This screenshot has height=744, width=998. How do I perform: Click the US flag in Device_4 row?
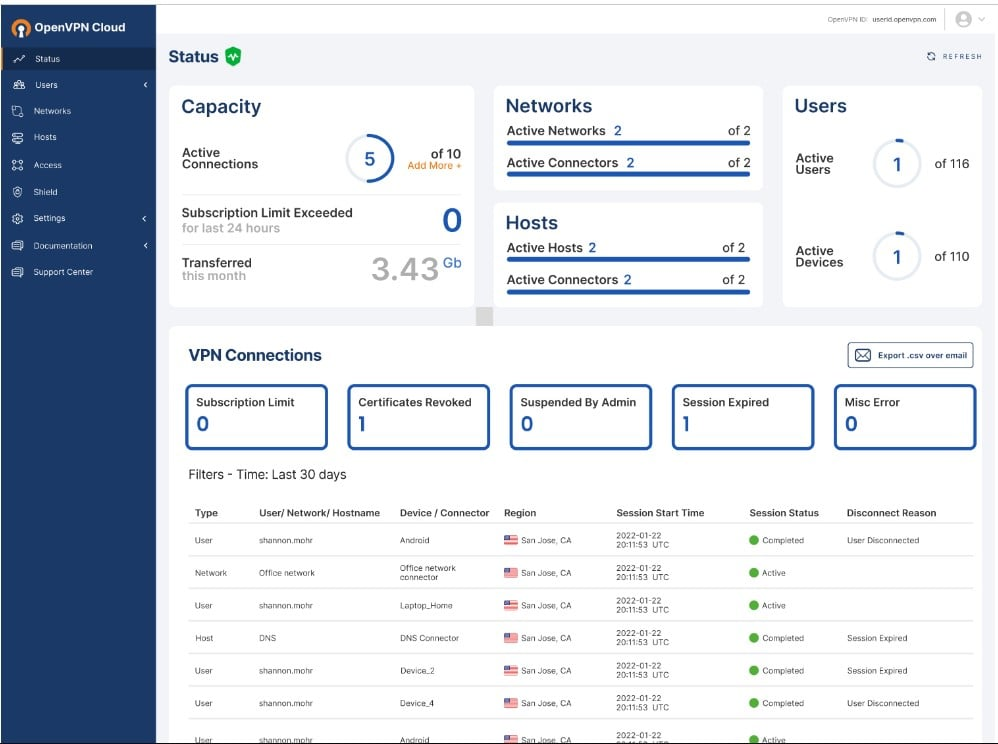510,703
